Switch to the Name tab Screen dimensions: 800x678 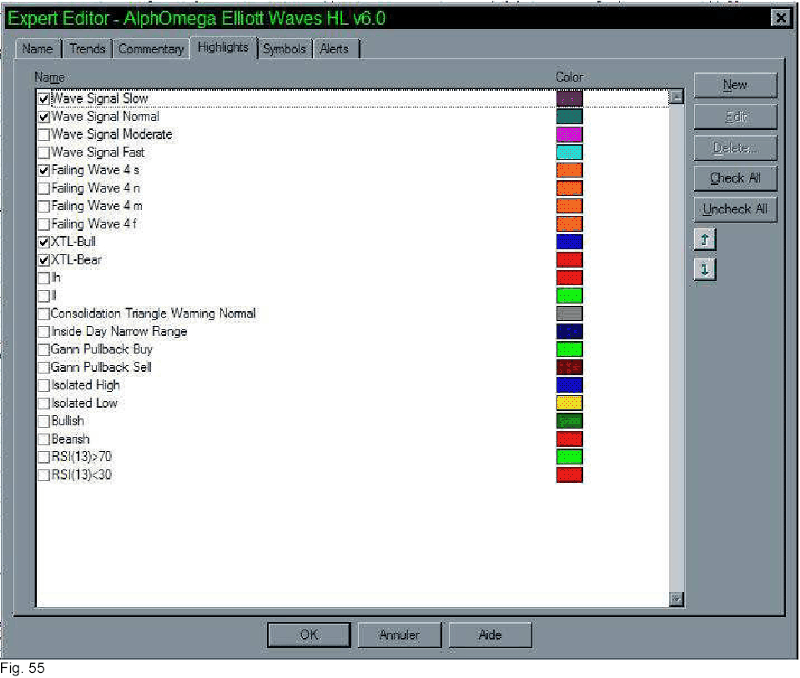[38, 49]
